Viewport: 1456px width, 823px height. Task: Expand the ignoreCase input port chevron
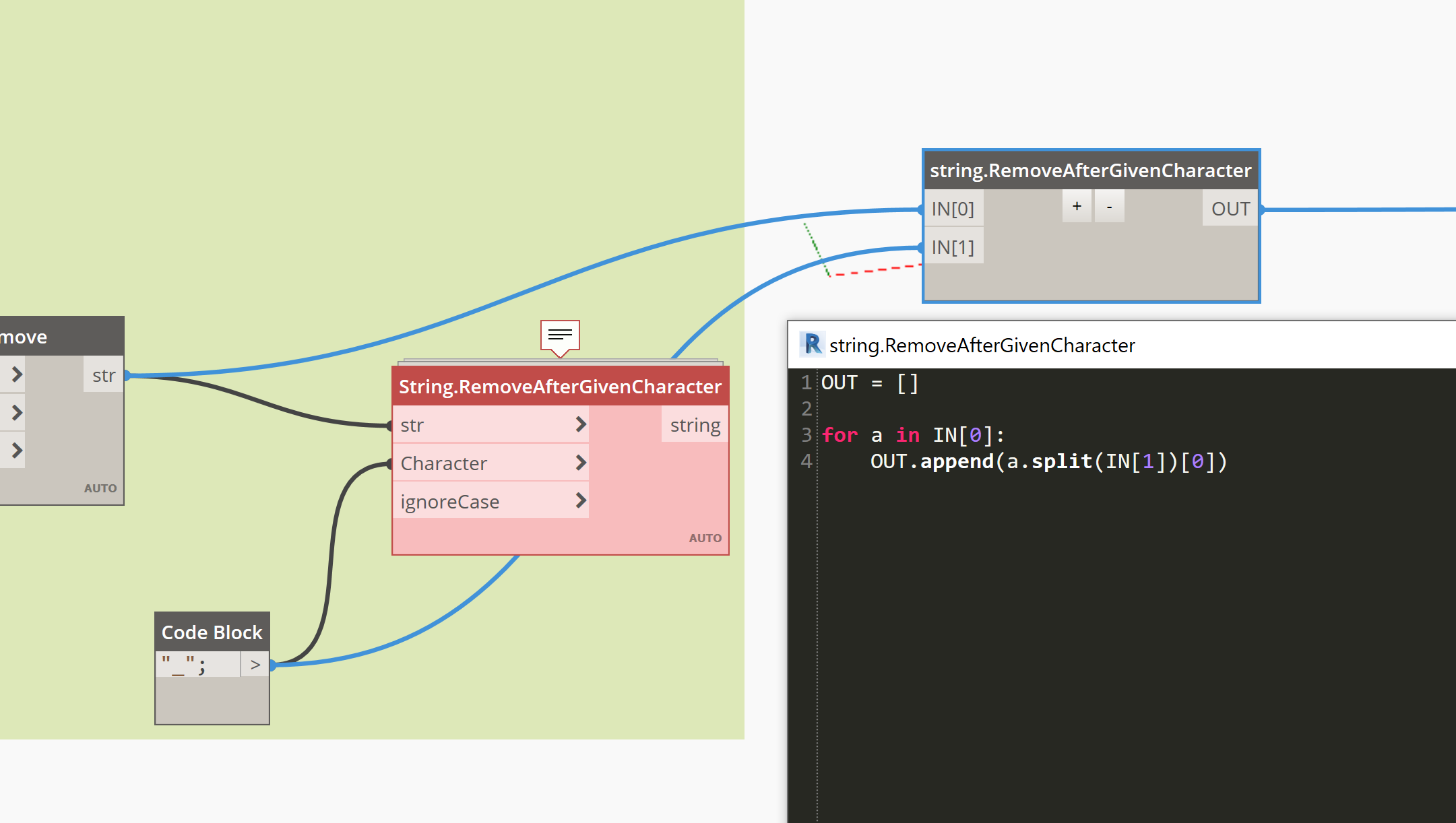580,500
